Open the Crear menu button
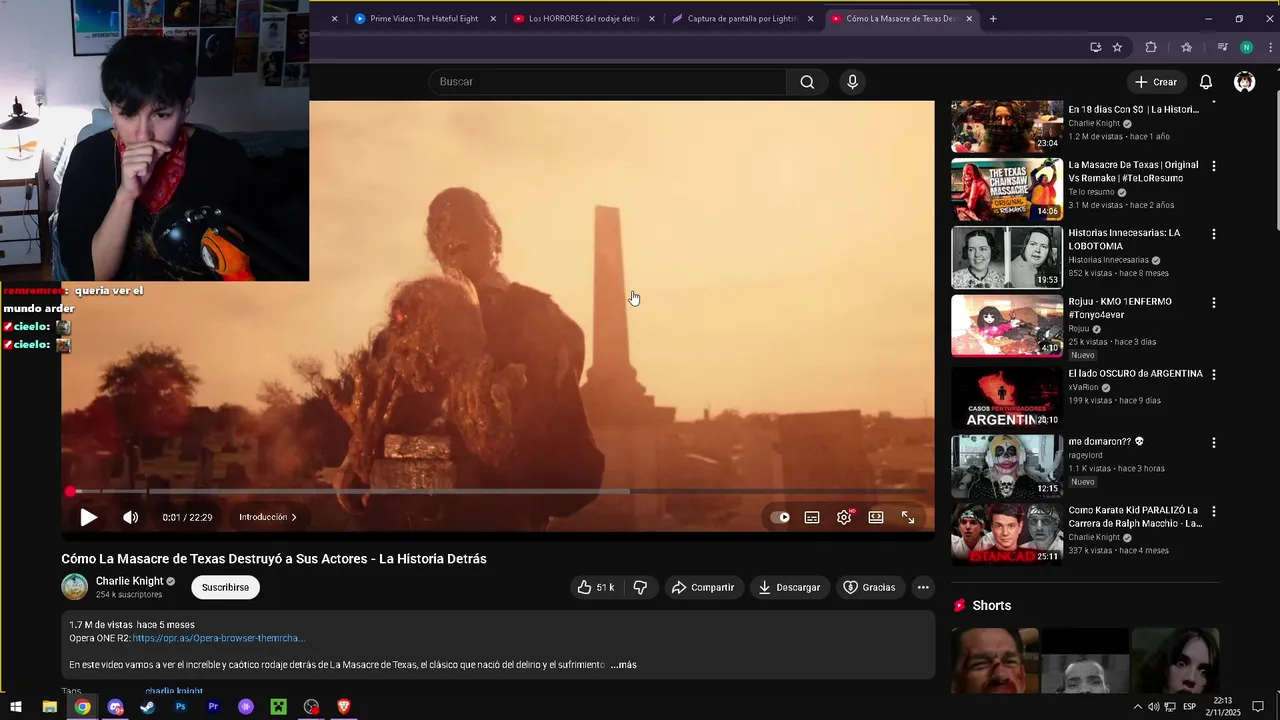Viewport: 1280px width, 720px height. click(1156, 82)
